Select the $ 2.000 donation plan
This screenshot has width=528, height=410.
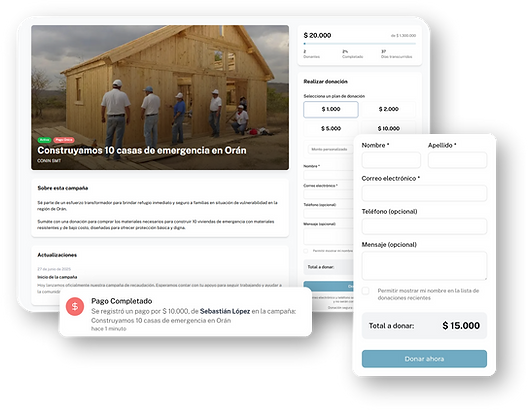pyautogui.click(x=389, y=109)
